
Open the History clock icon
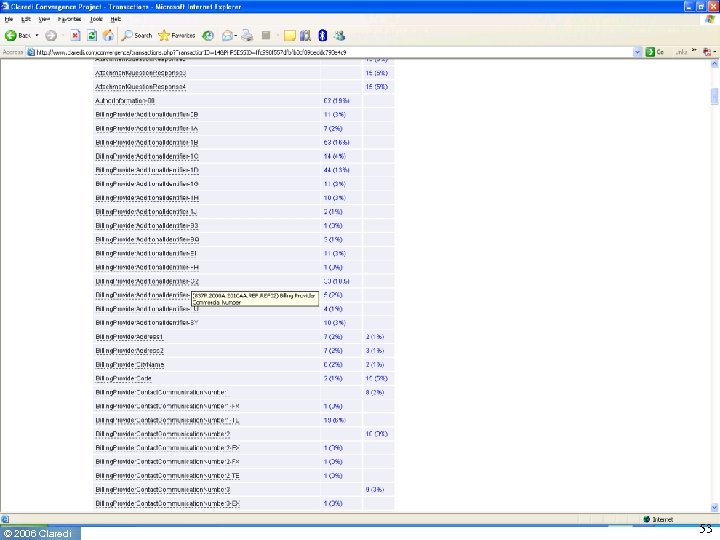pyautogui.click(x=208, y=35)
